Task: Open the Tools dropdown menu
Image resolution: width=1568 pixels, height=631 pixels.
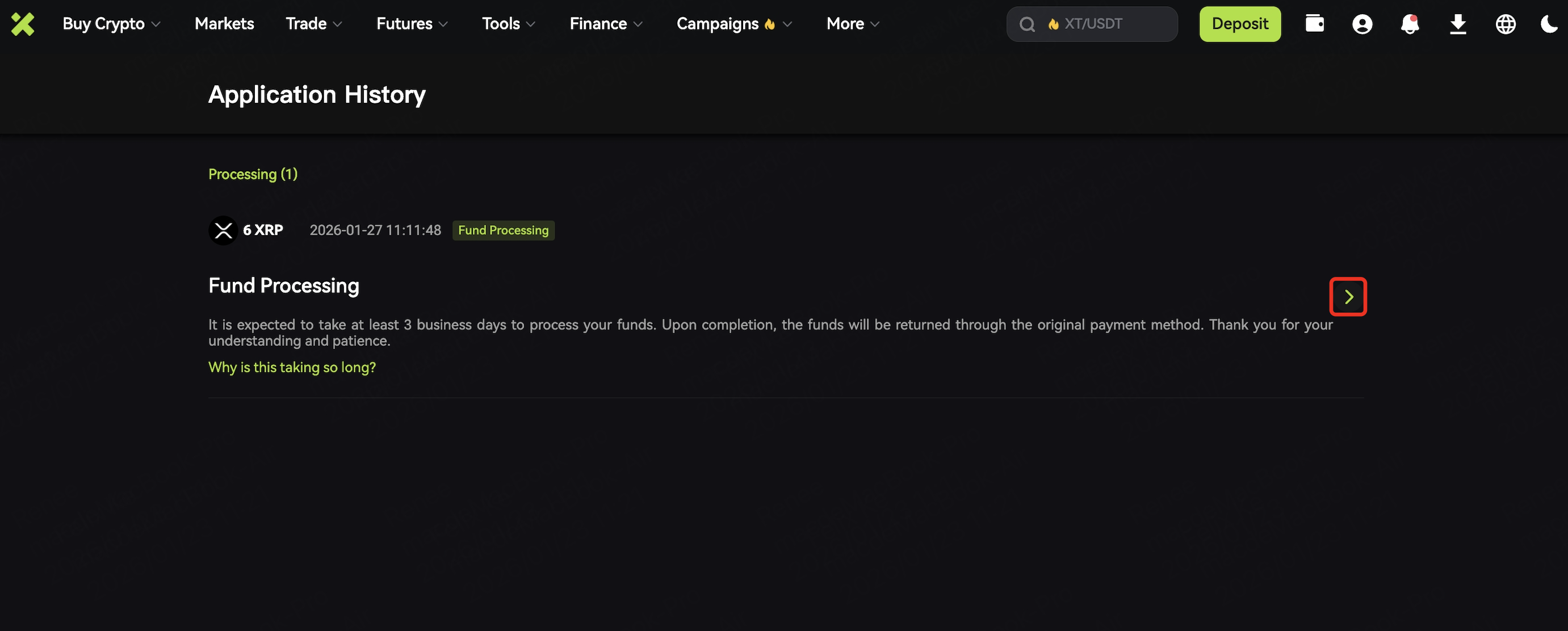Action: [508, 24]
